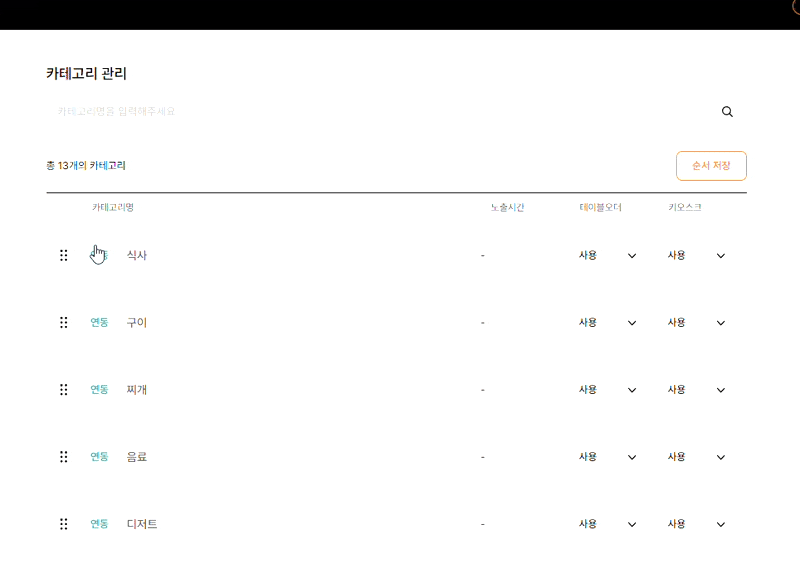Grab the drag handle for 음료 row

pyautogui.click(x=64, y=457)
